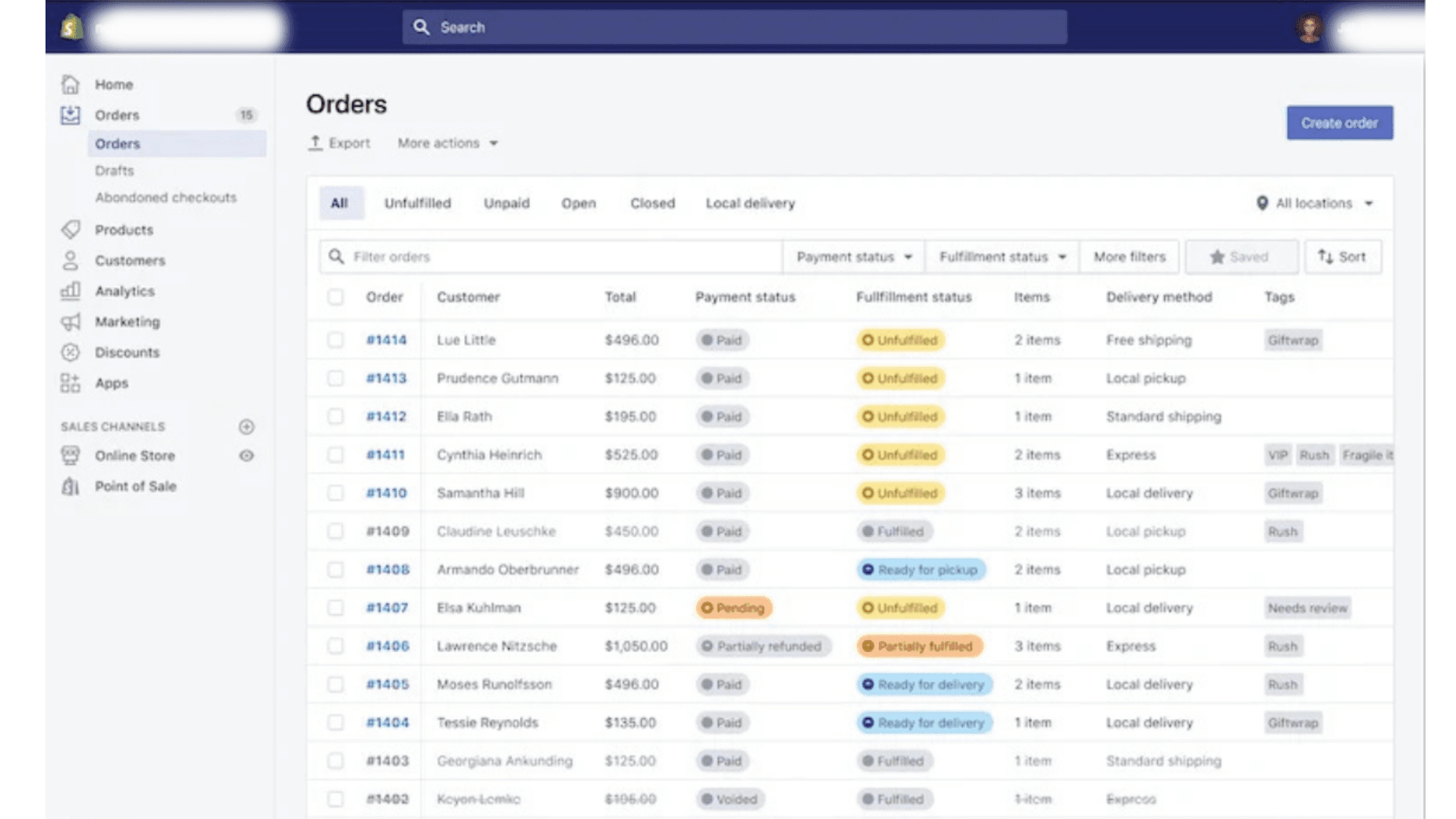Select the Local delivery tab
The image size is (1456, 819).
point(750,203)
